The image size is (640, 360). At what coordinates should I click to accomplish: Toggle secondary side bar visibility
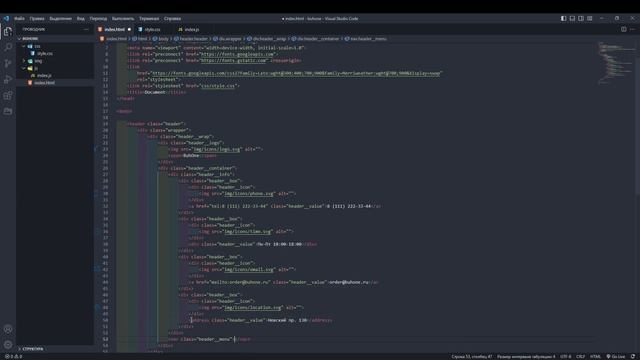click(581, 18)
